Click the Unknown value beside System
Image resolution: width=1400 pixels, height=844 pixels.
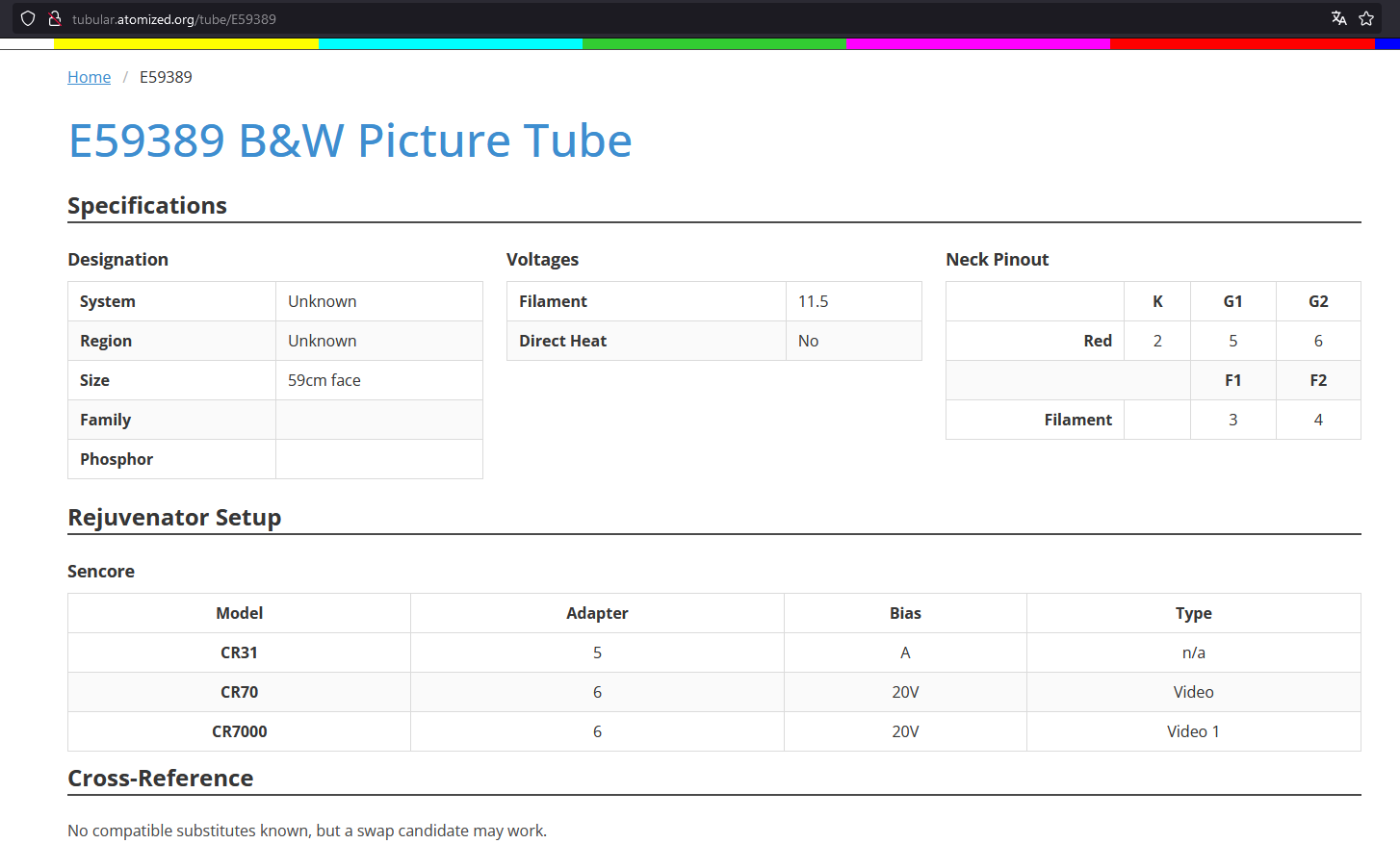coord(323,301)
